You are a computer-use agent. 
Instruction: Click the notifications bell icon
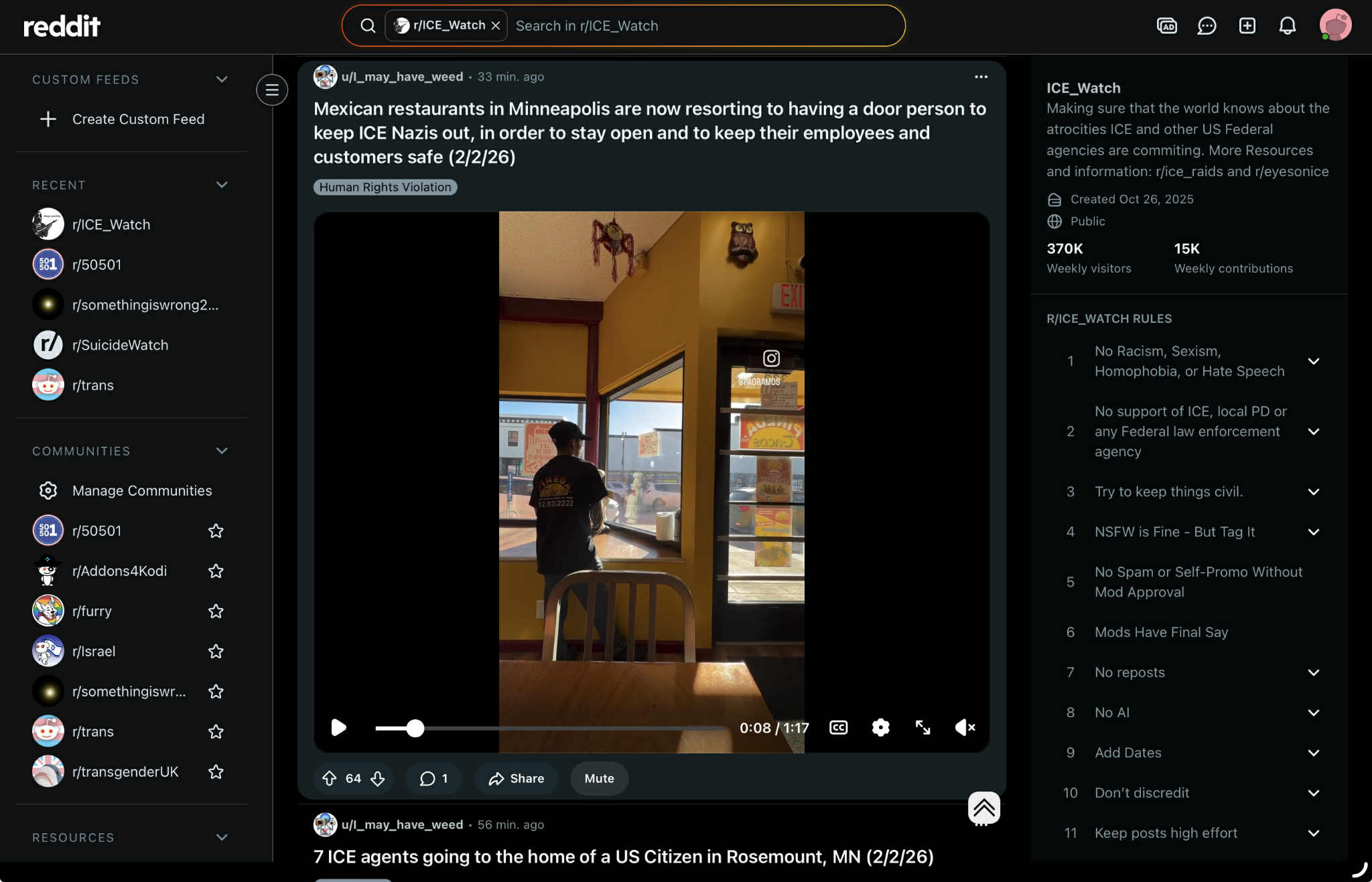pyautogui.click(x=1287, y=26)
